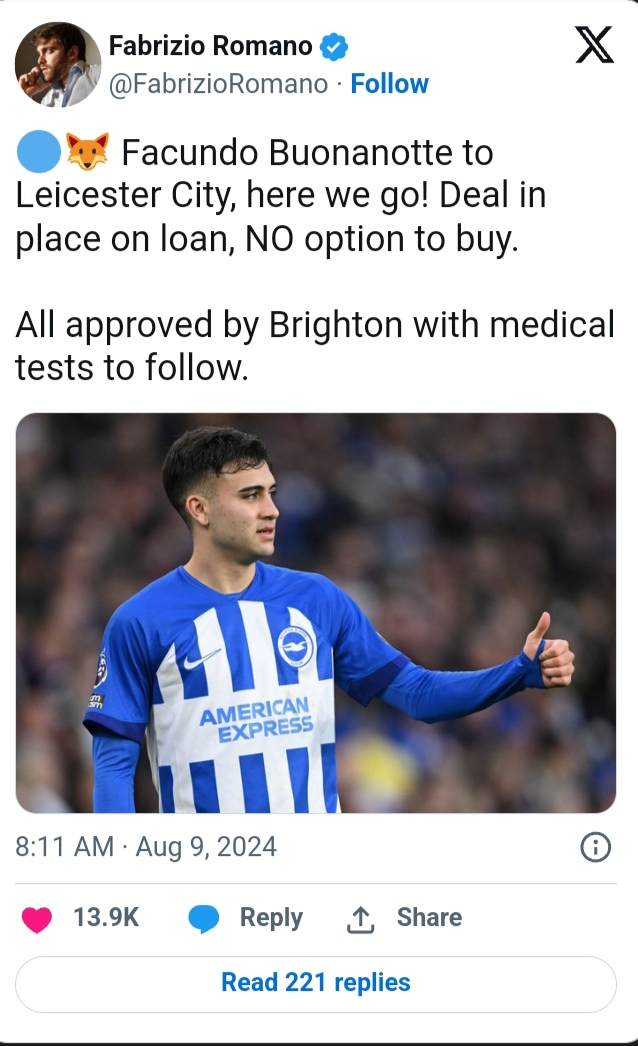Click the blue verified badge

[333, 46]
